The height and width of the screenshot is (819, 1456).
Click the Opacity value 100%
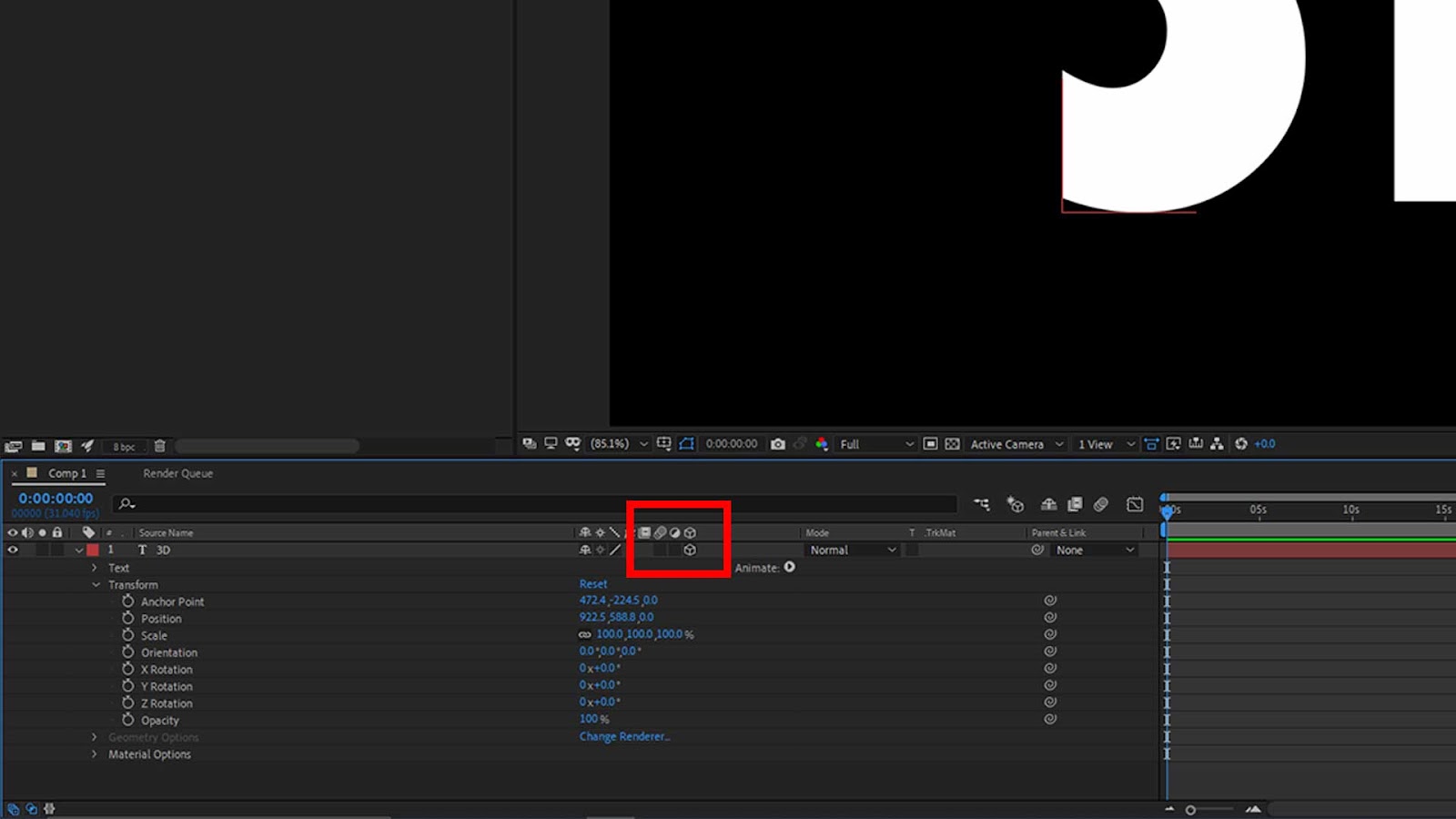(594, 719)
